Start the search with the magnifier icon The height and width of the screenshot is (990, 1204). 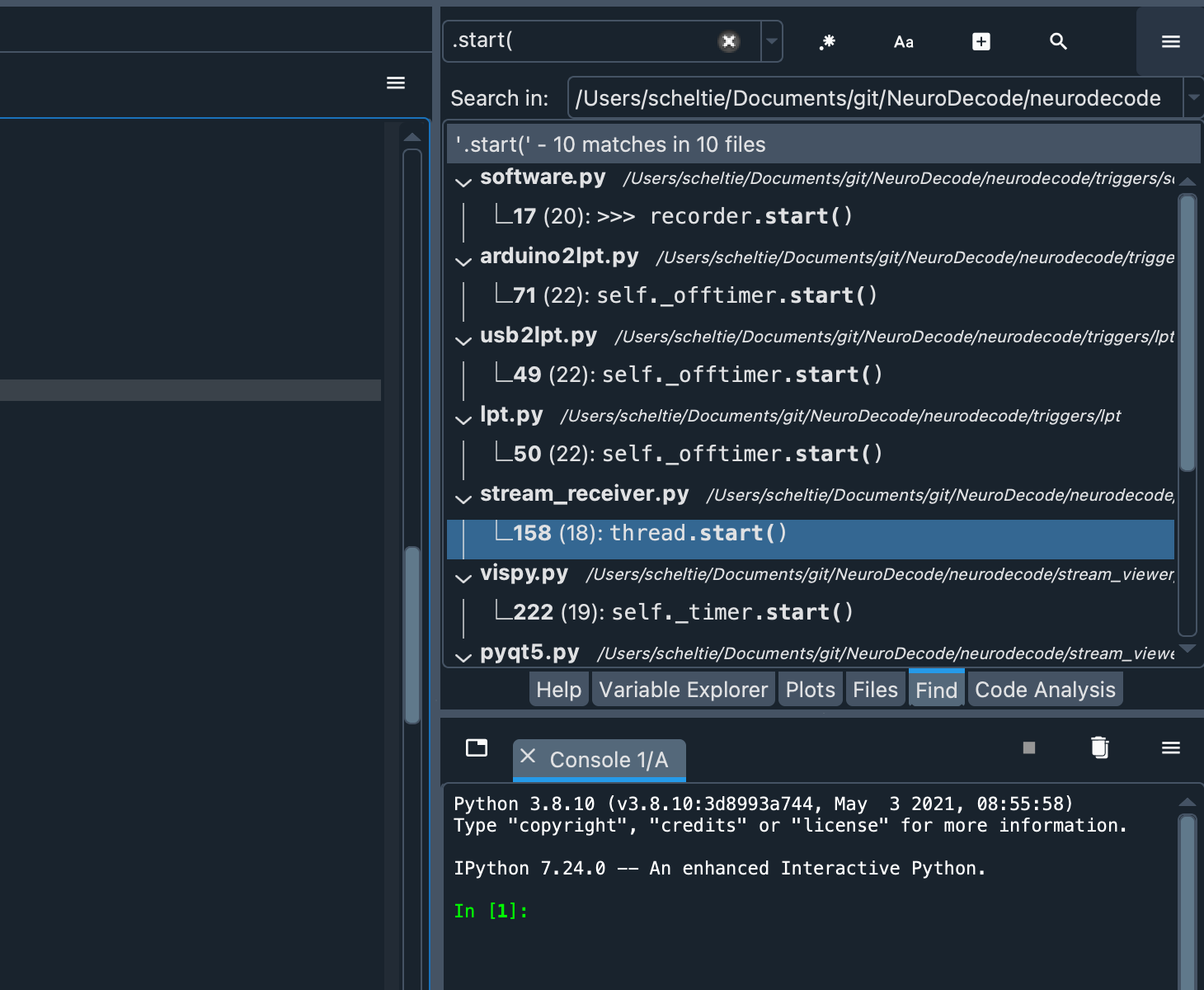[1058, 41]
